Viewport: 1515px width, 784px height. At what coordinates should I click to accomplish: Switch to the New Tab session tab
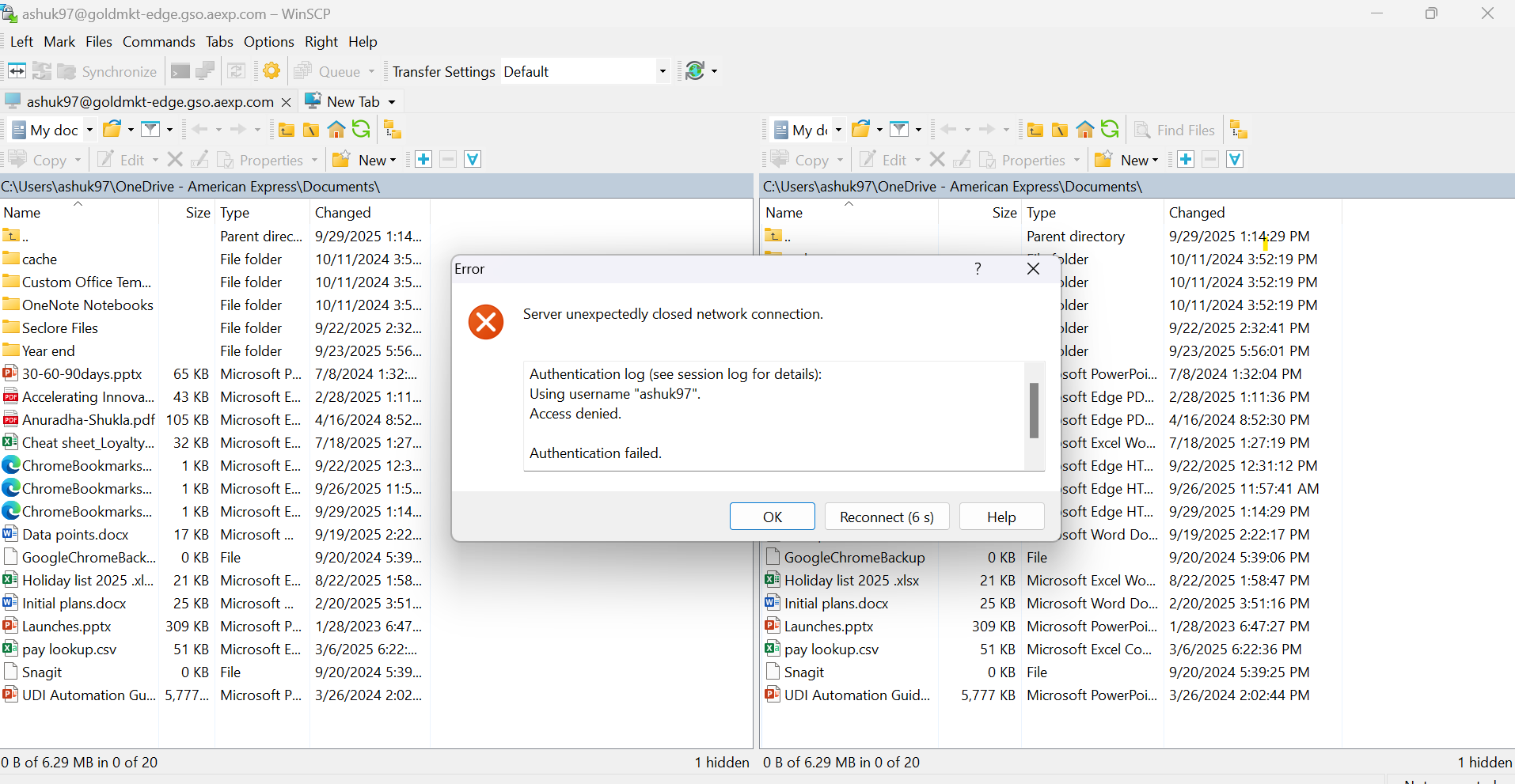pyautogui.click(x=352, y=101)
